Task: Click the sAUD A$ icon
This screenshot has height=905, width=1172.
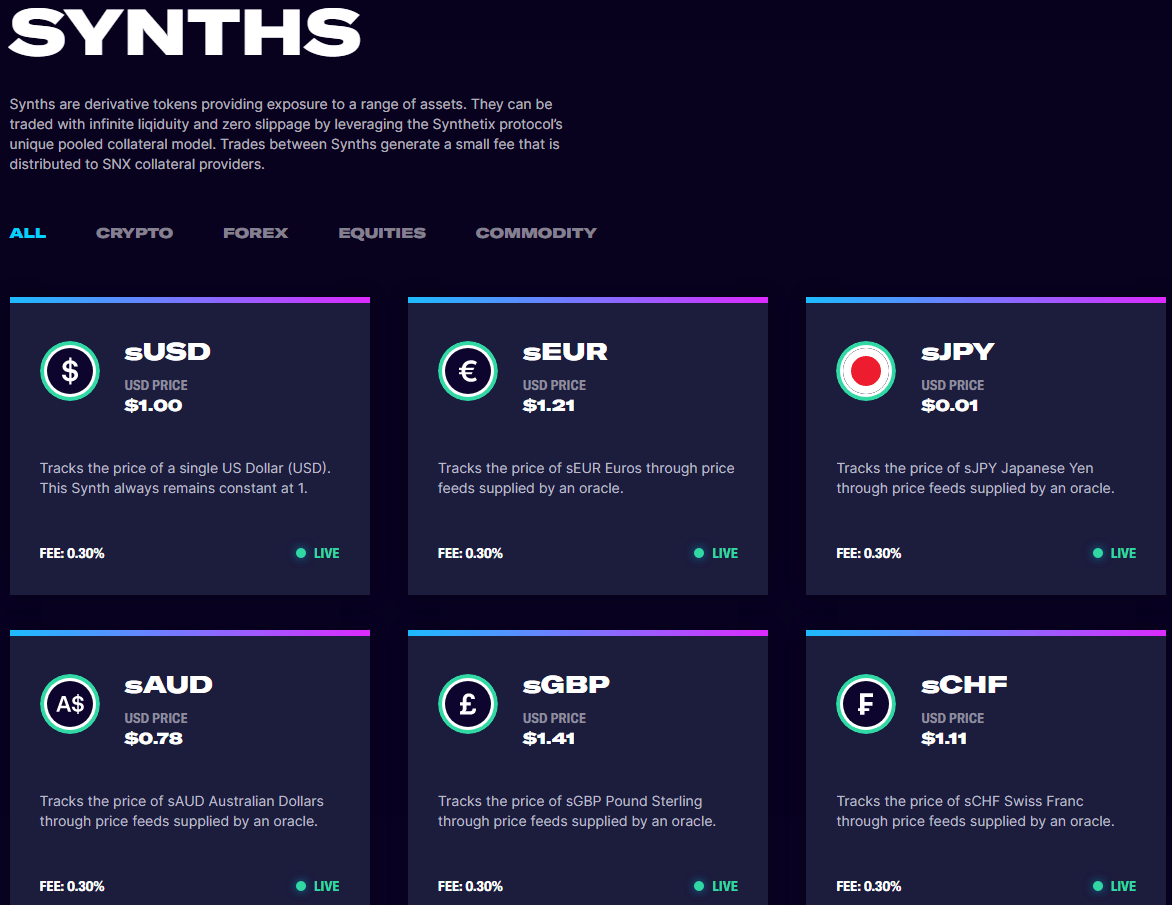Action: coord(69,704)
